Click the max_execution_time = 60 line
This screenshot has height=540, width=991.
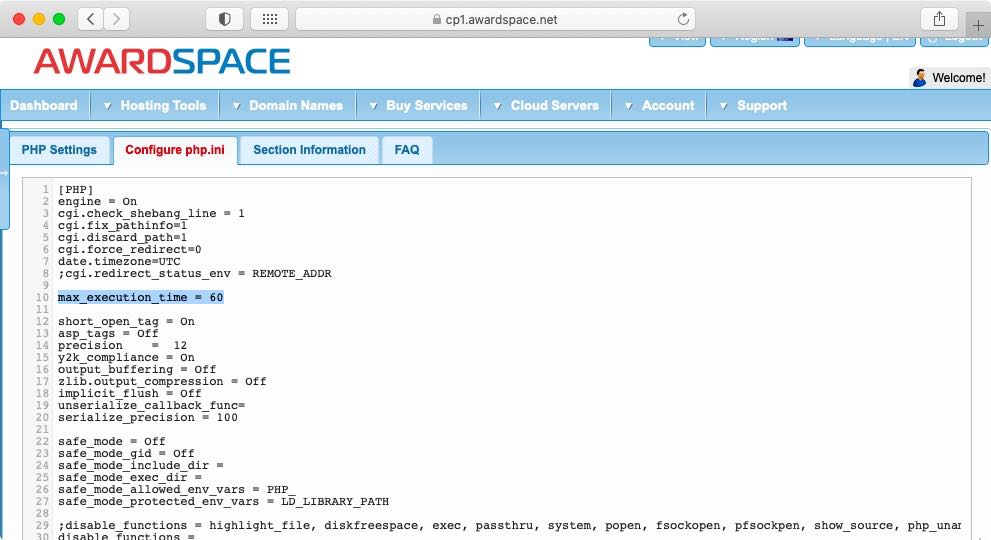(x=140, y=297)
